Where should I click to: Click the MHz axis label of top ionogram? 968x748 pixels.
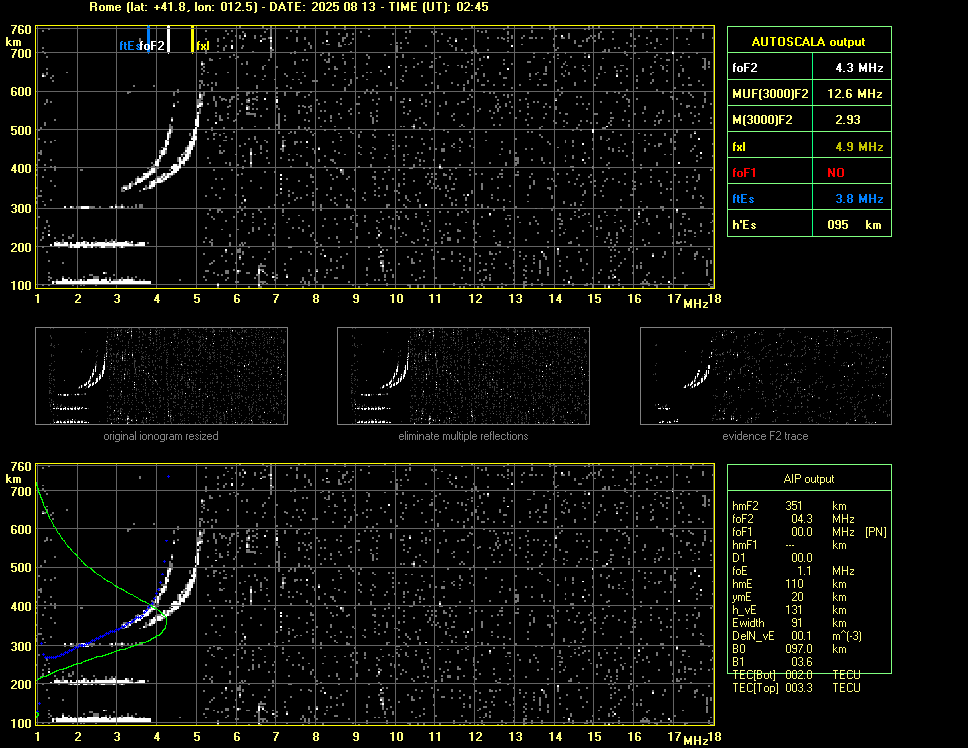(696, 303)
